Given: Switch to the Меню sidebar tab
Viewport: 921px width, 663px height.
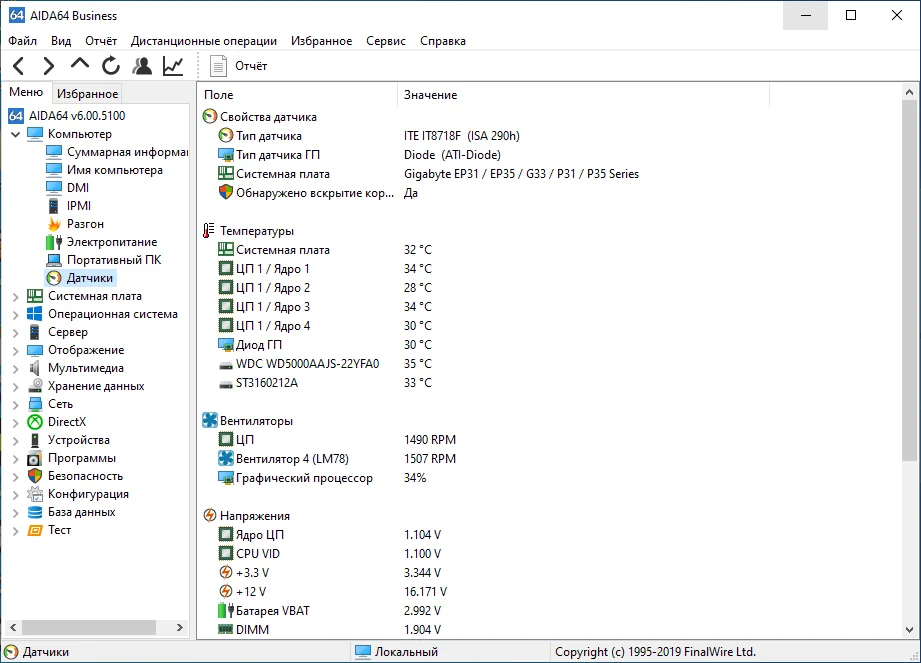Looking at the screenshot, I should pos(26,92).
